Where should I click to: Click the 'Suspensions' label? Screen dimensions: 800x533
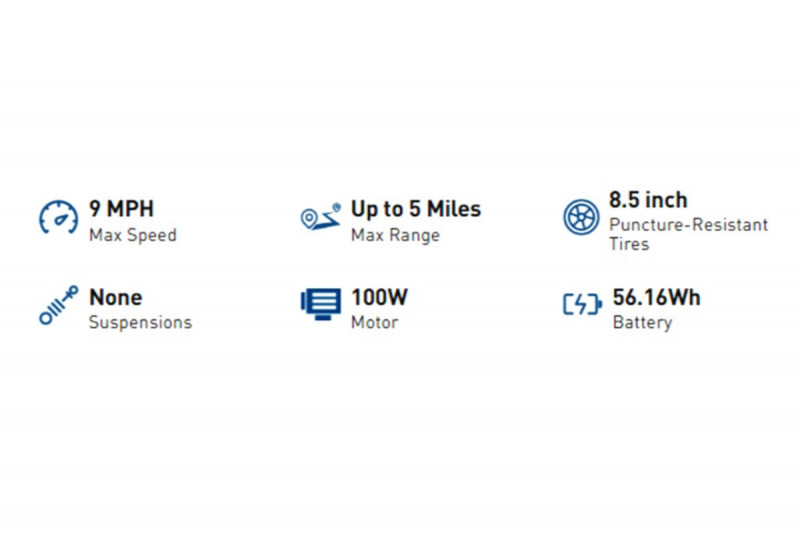click(x=140, y=323)
